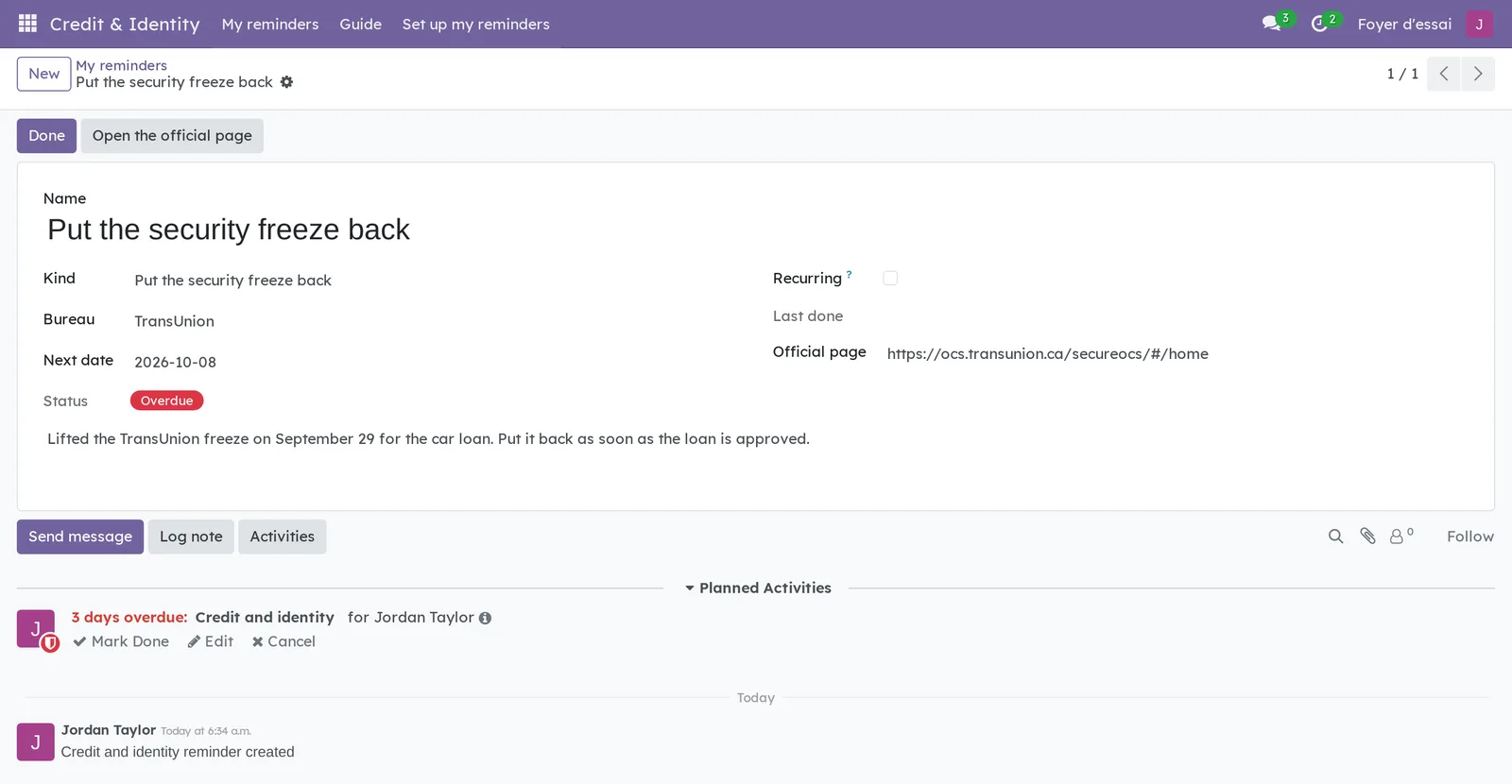
Task: Click Open the official page button
Action: point(172,136)
